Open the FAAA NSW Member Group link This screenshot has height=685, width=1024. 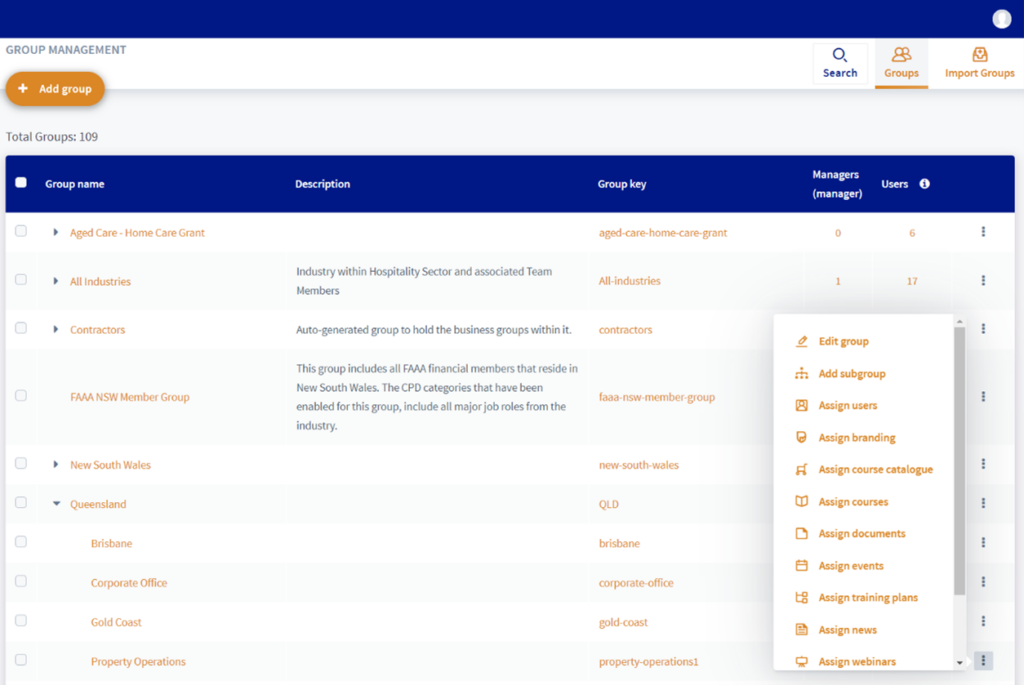(x=130, y=397)
